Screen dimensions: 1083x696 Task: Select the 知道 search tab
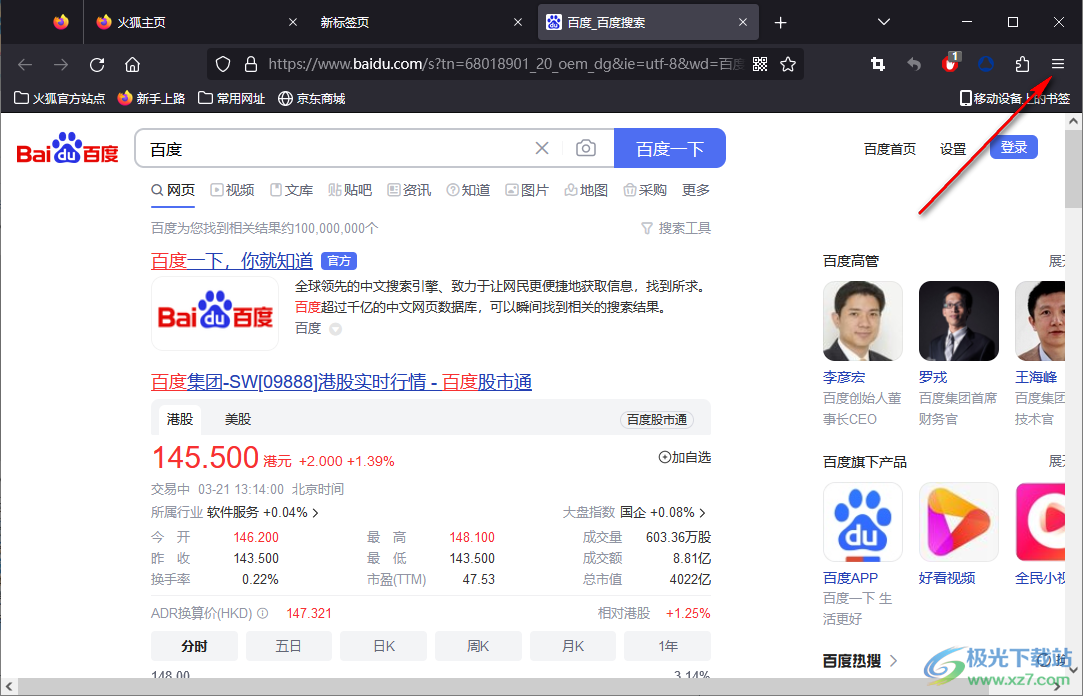point(468,190)
